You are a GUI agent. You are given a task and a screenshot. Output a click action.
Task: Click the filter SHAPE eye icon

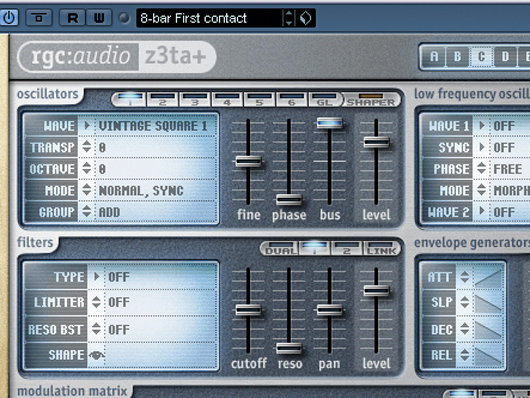click(x=97, y=355)
